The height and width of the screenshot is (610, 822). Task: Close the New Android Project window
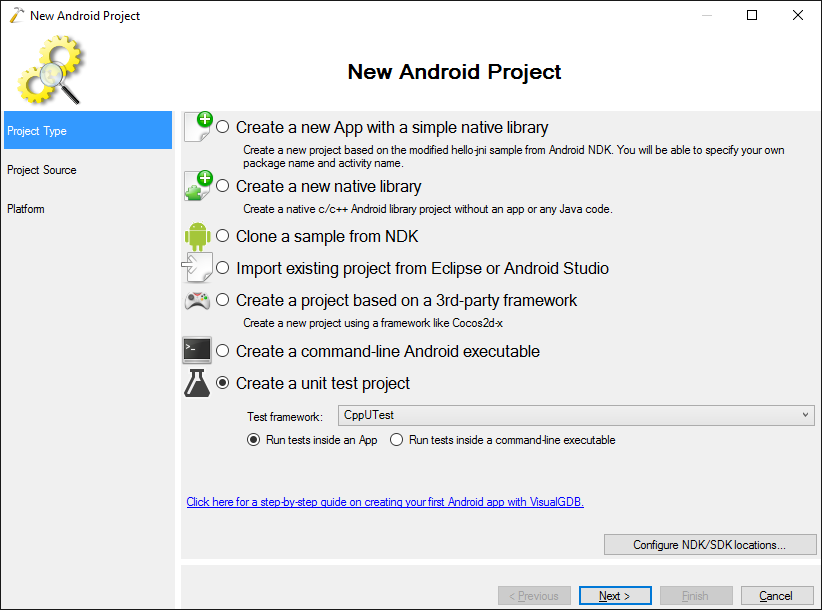(x=798, y=15)
